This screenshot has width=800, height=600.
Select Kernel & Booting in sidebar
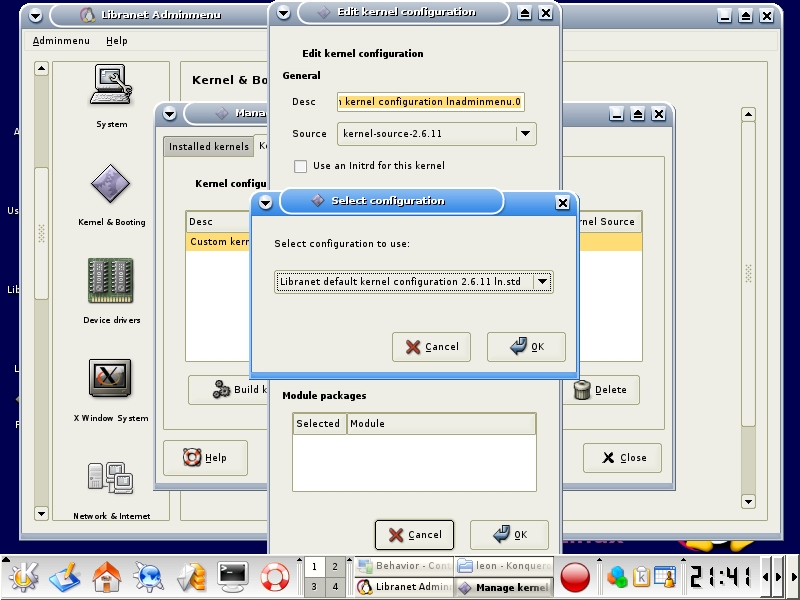coord(111,186)
